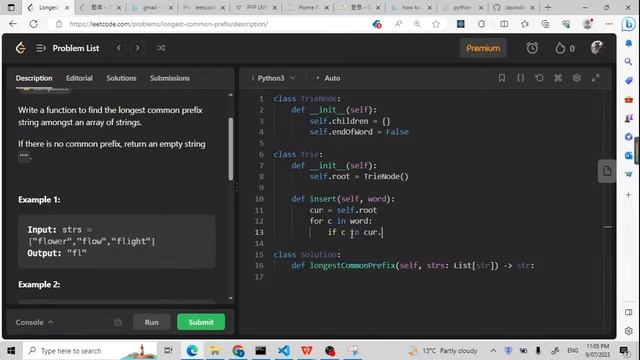
Task: Click code line 13 'if c in cur.'
Action: click(354, 232)
